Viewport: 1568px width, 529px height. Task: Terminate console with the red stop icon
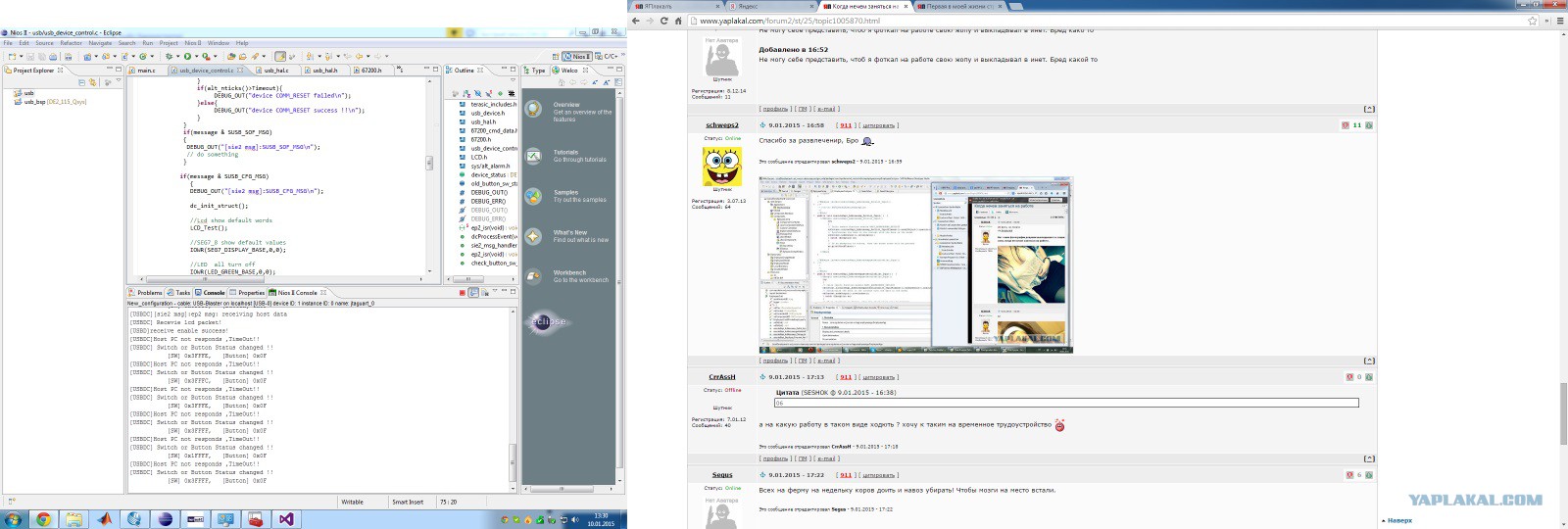463,293
